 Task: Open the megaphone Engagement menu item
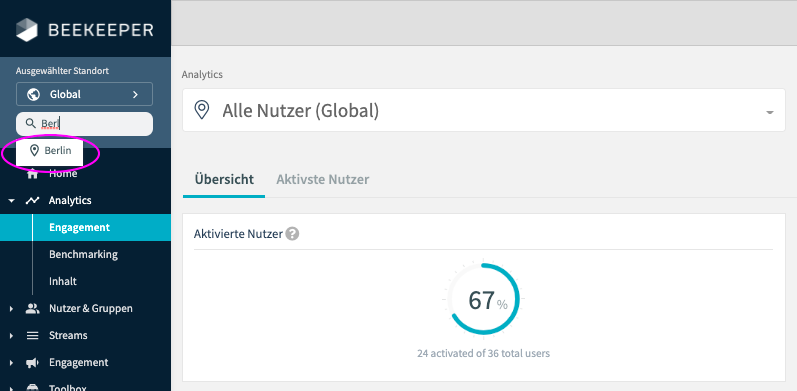click(79, 363)
